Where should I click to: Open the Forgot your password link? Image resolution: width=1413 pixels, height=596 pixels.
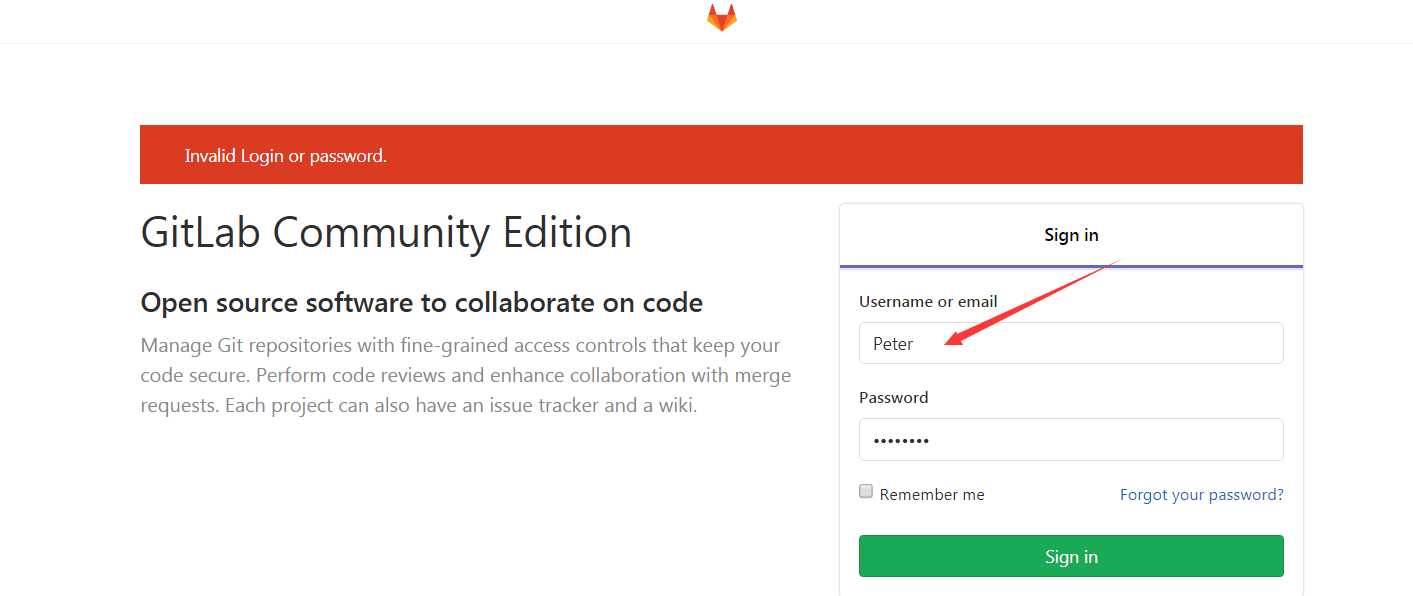coord(1201,495)
